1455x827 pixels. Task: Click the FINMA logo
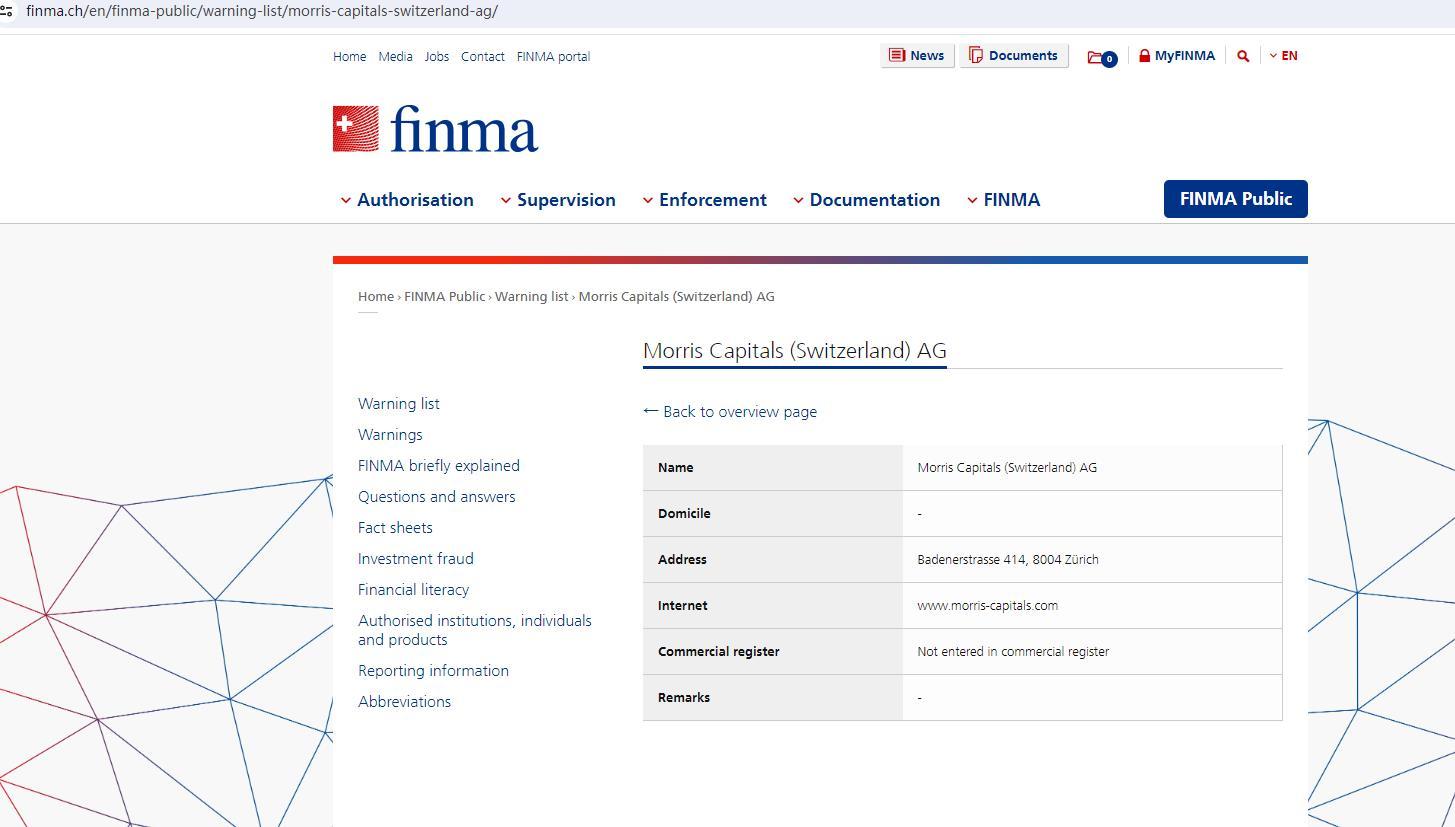[435, 130]
